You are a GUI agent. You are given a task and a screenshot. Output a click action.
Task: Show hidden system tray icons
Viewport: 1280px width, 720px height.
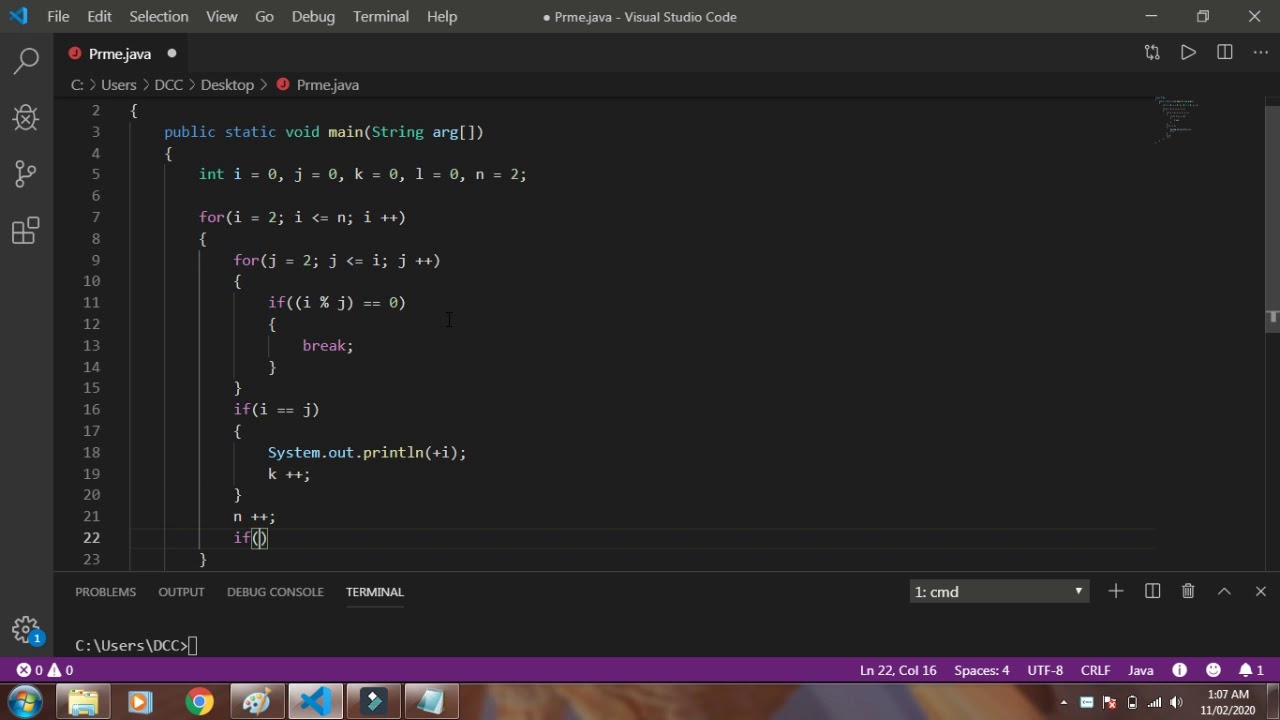(x=1063, y=703)
